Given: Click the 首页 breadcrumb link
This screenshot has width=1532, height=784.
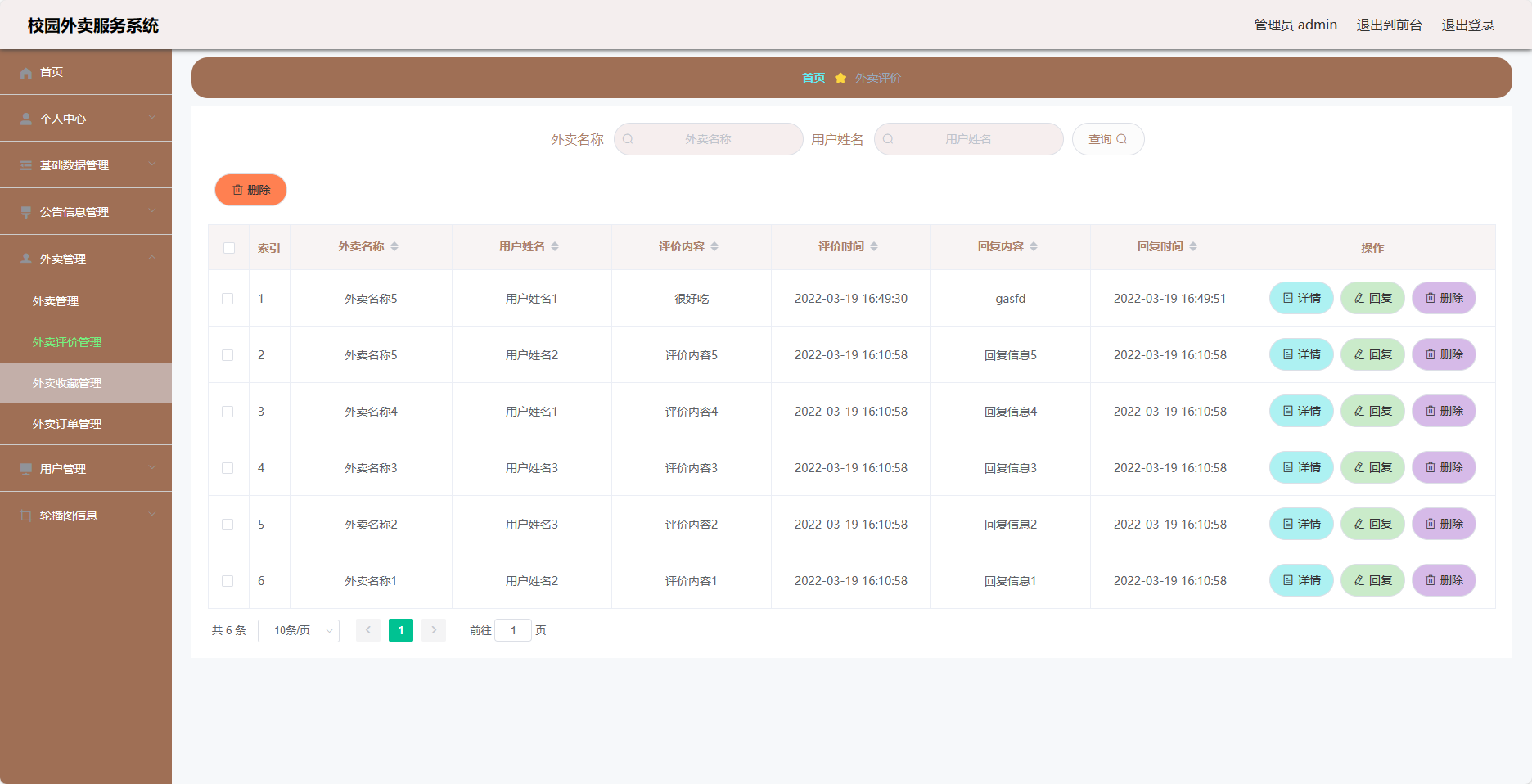Looking at the screenshot, I should pos(813,78).
